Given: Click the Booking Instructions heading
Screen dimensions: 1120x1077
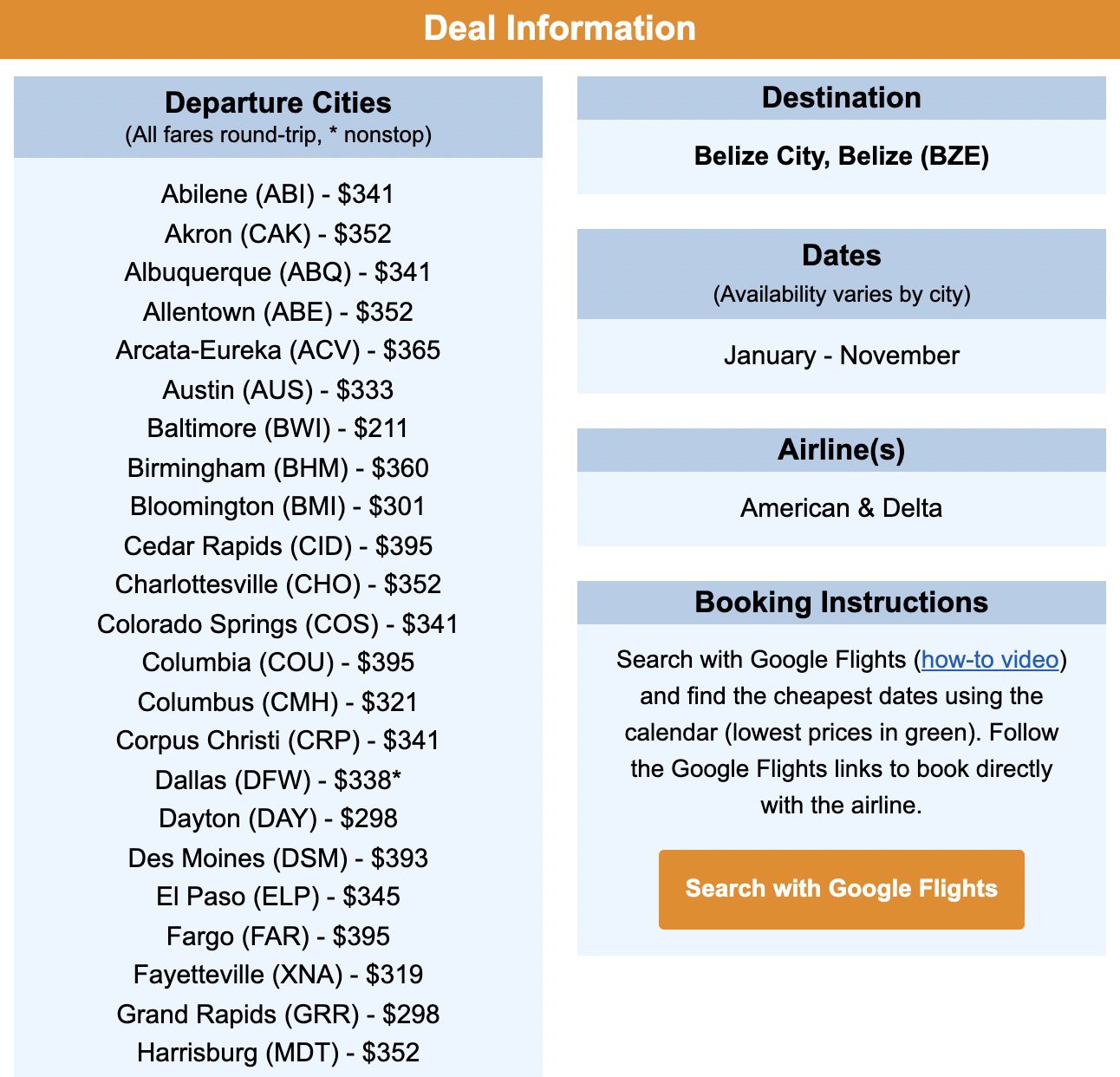Looking at the screenshot, I should (x=841, y=602).
